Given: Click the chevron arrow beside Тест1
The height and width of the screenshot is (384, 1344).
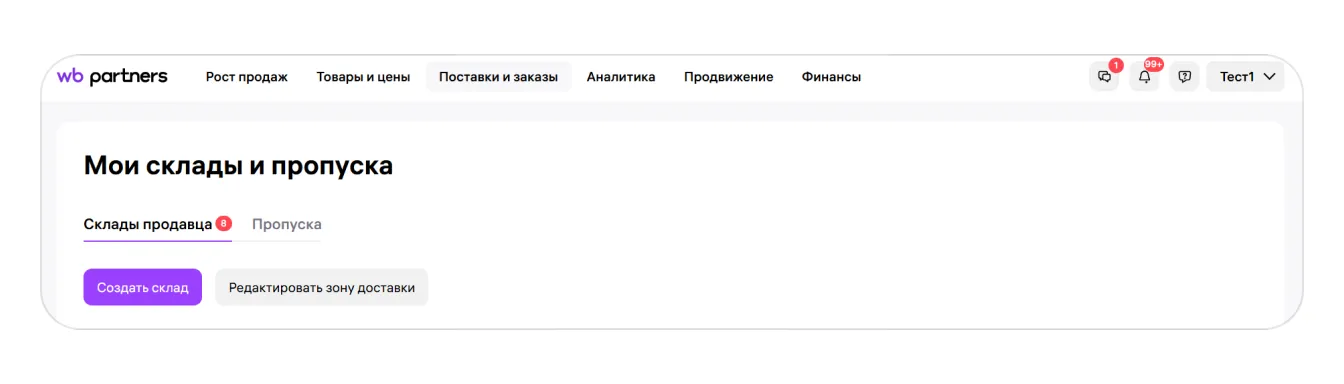Looking at the screenshot, I should click(1269, 77).
